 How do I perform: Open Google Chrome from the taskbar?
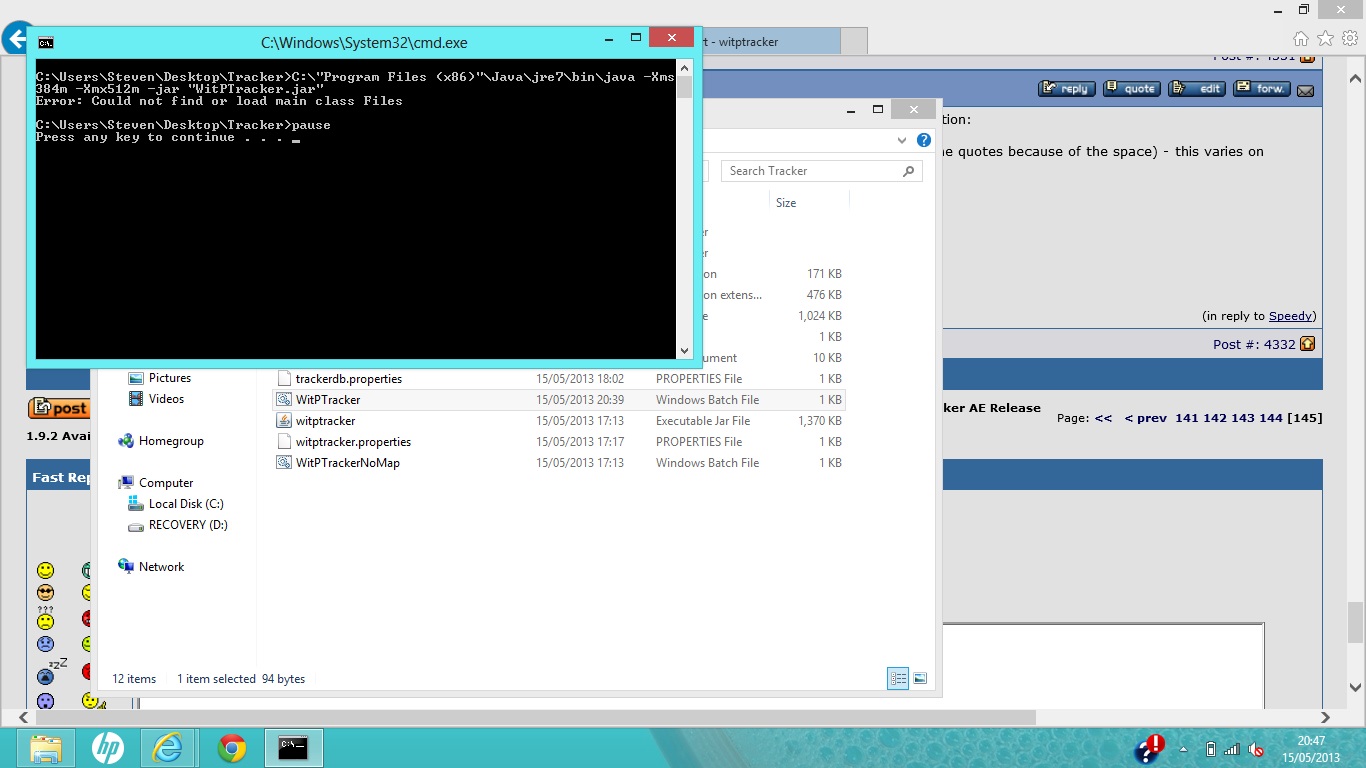coord(231,748)
